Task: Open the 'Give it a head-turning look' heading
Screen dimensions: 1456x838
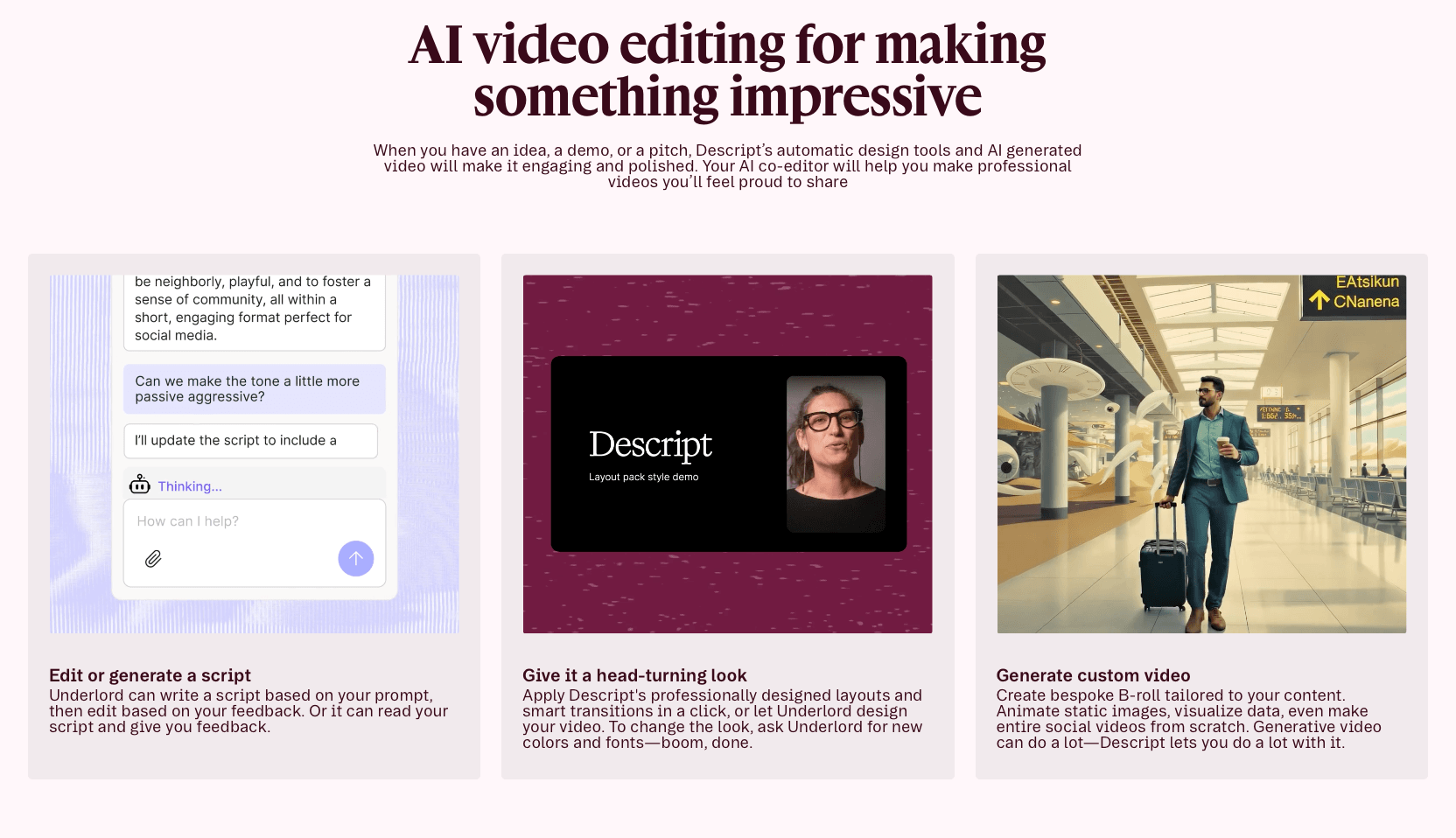Action: (x=634, y=675)
